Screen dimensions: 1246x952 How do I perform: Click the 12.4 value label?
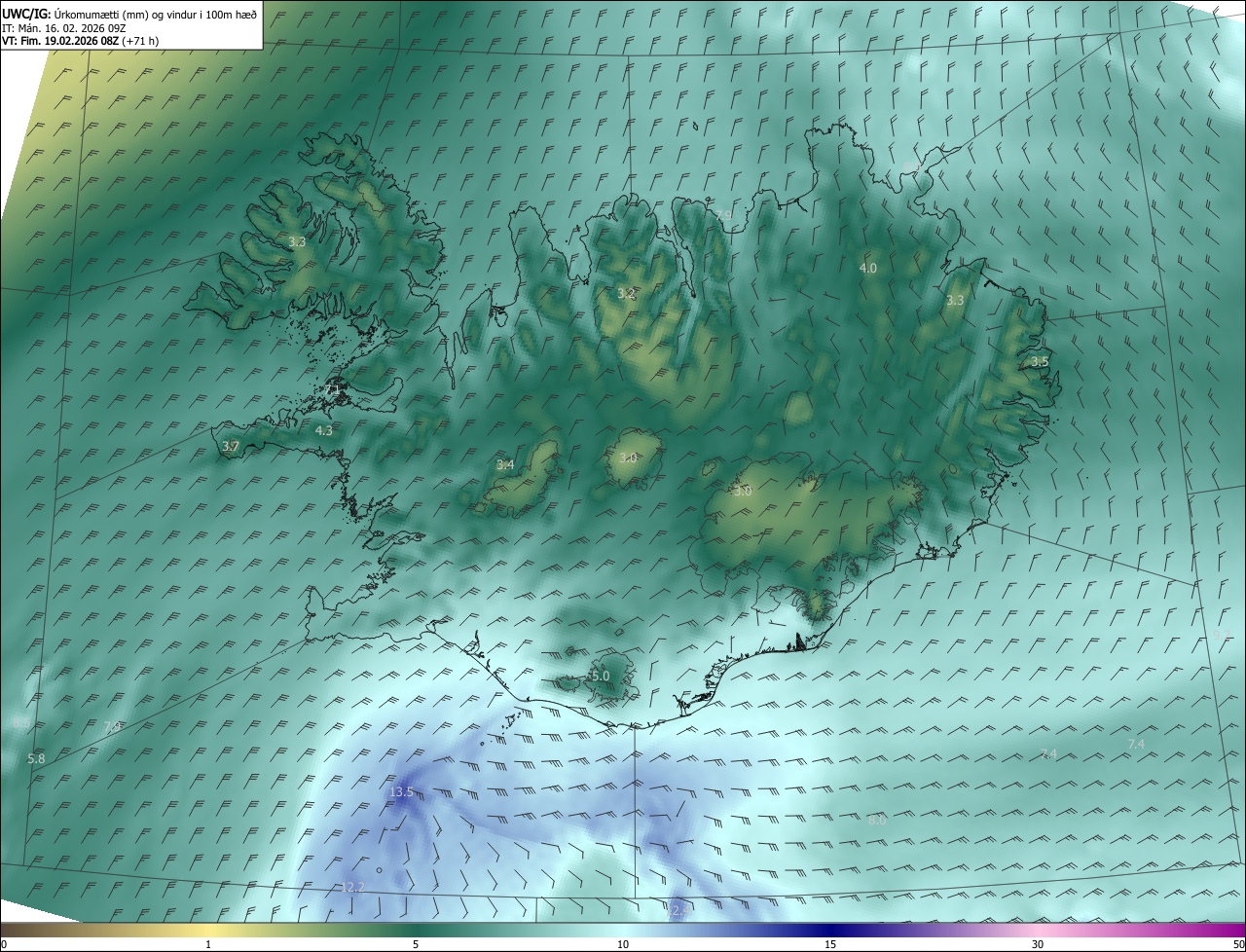click(x=677, y=911)
